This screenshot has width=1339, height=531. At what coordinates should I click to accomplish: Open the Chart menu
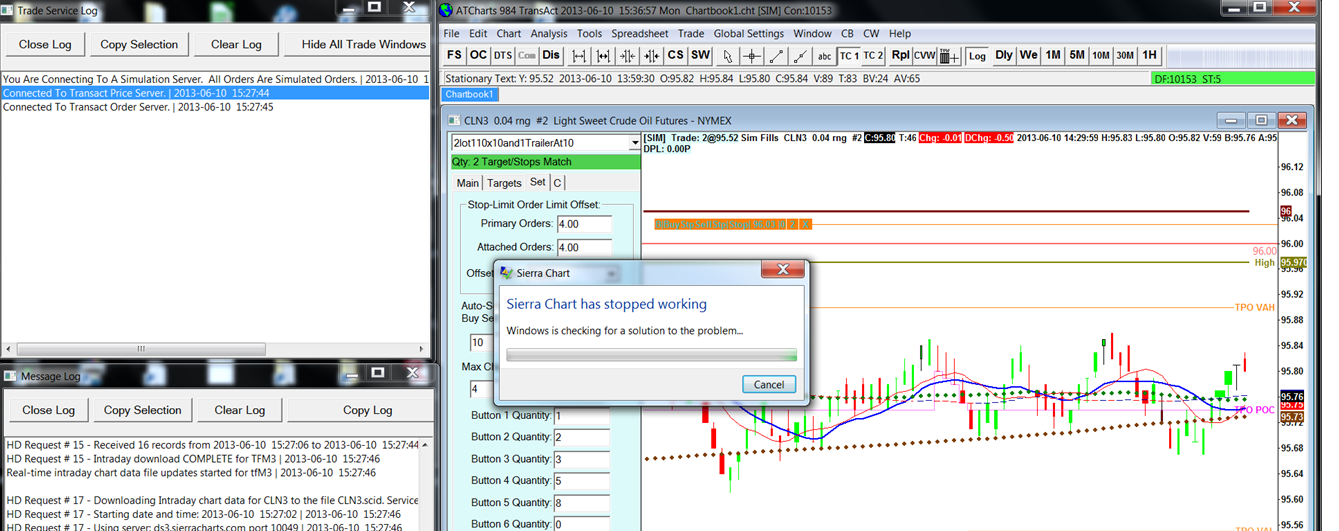point(509,33)
